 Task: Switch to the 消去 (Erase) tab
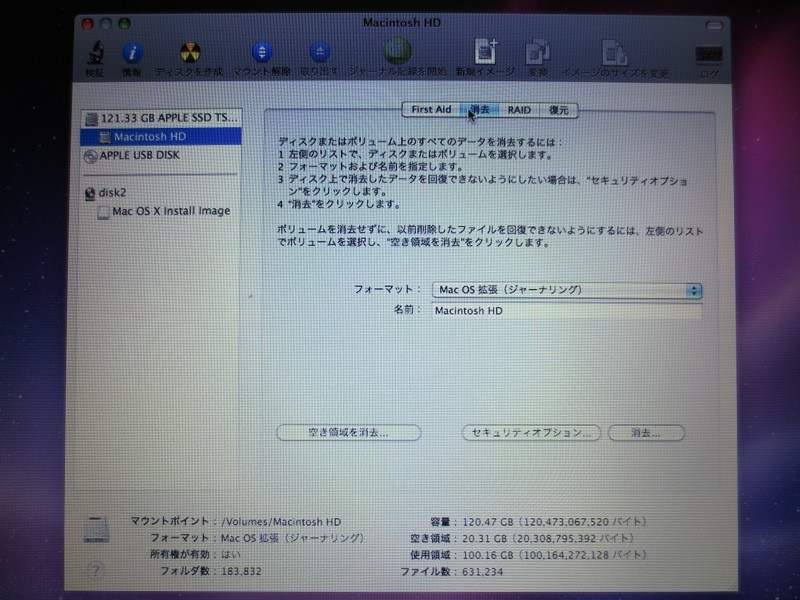click(x=480, y=110)
